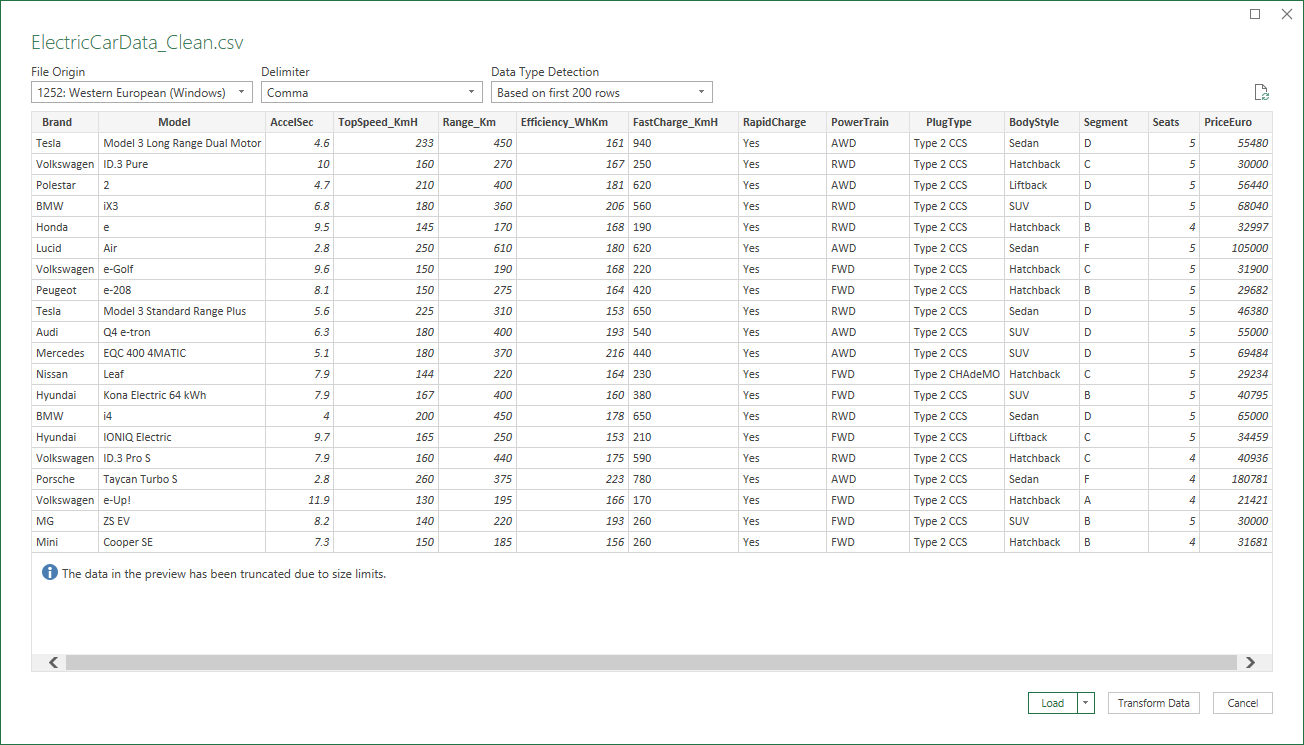Screen dimensions: 1304x745
Task: Click the refresh preview icon
Action: [1262, 93]
